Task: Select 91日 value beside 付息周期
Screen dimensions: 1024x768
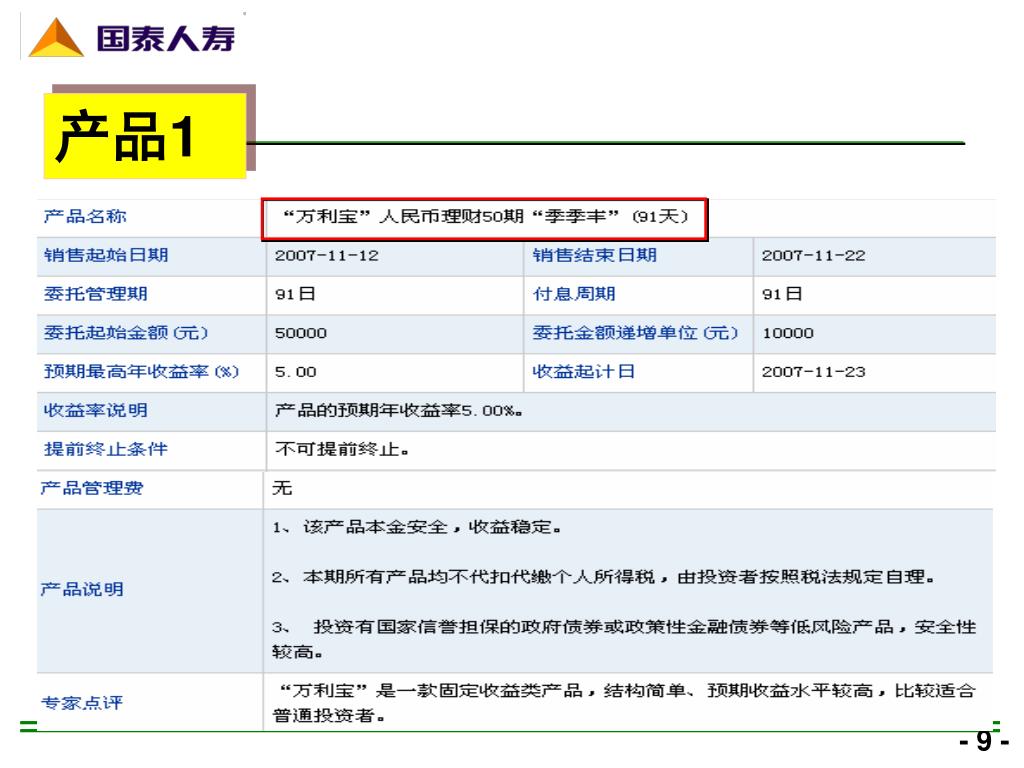Action: [x=782, y=294]
